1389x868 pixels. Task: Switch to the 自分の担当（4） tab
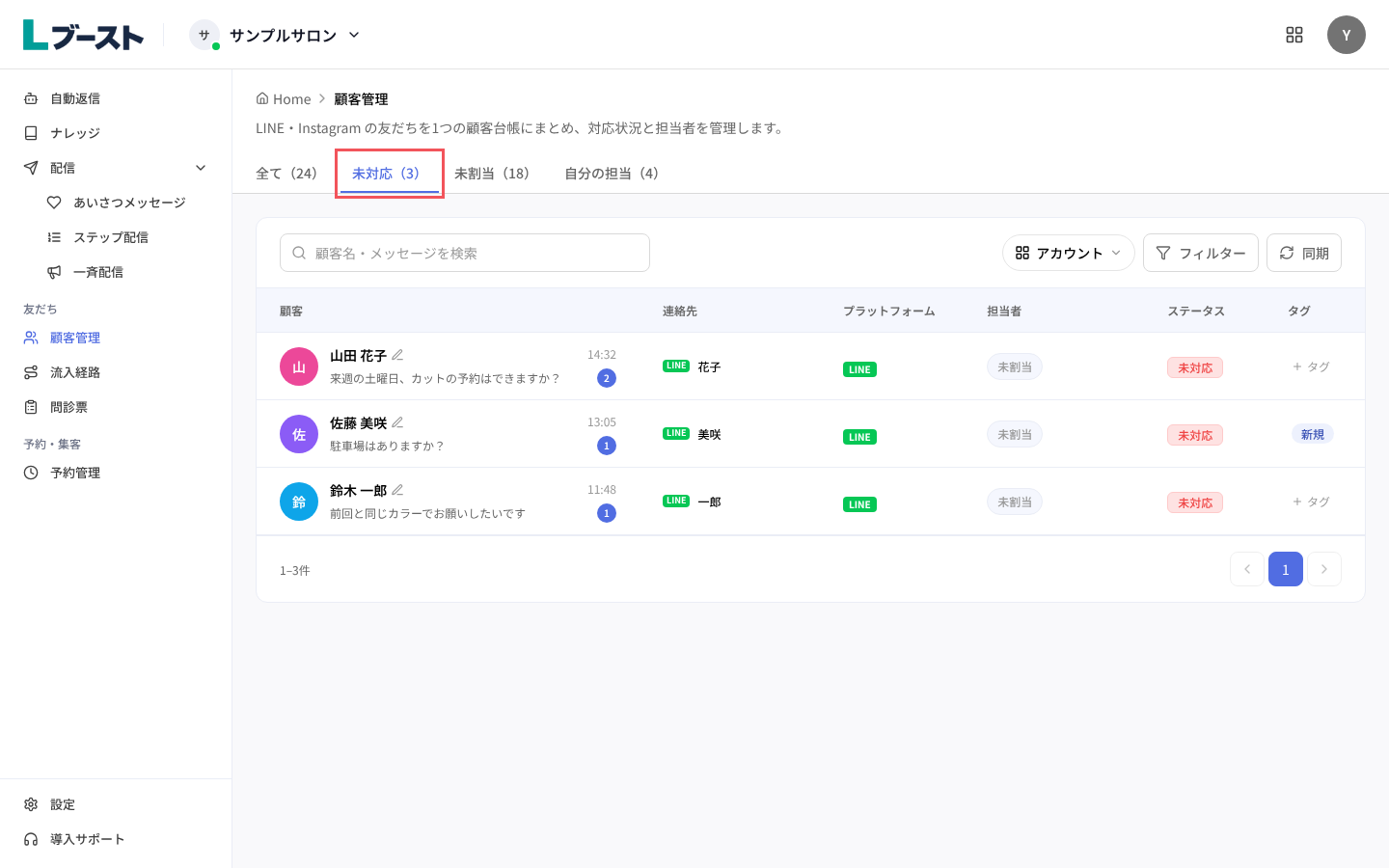(612, 174)
